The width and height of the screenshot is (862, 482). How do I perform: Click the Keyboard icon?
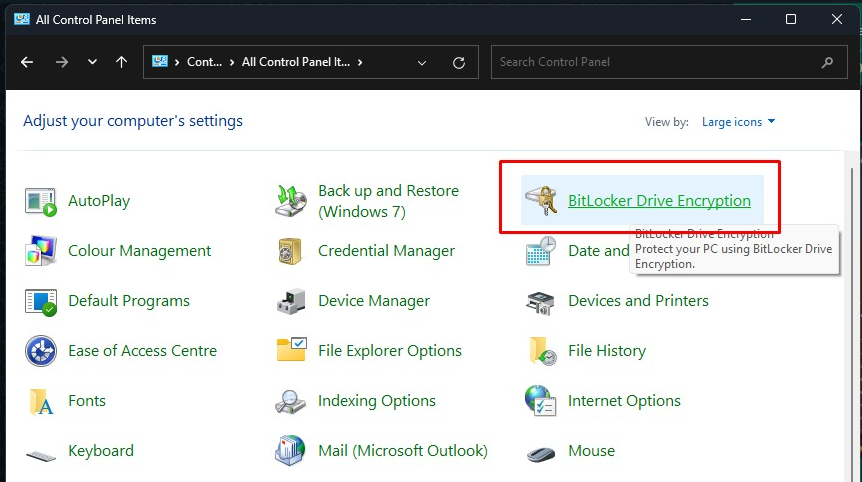(41, 456)
